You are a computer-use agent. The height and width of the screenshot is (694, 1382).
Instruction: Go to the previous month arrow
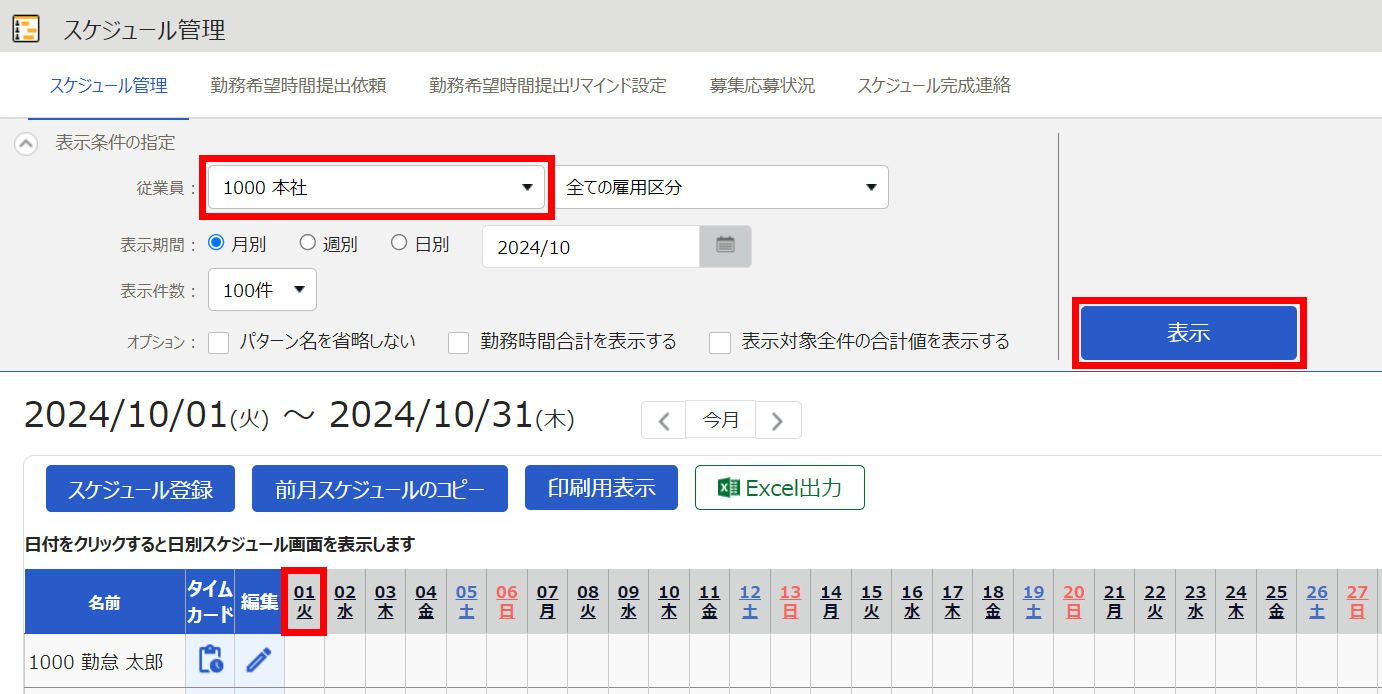click(x=664, y=420)
